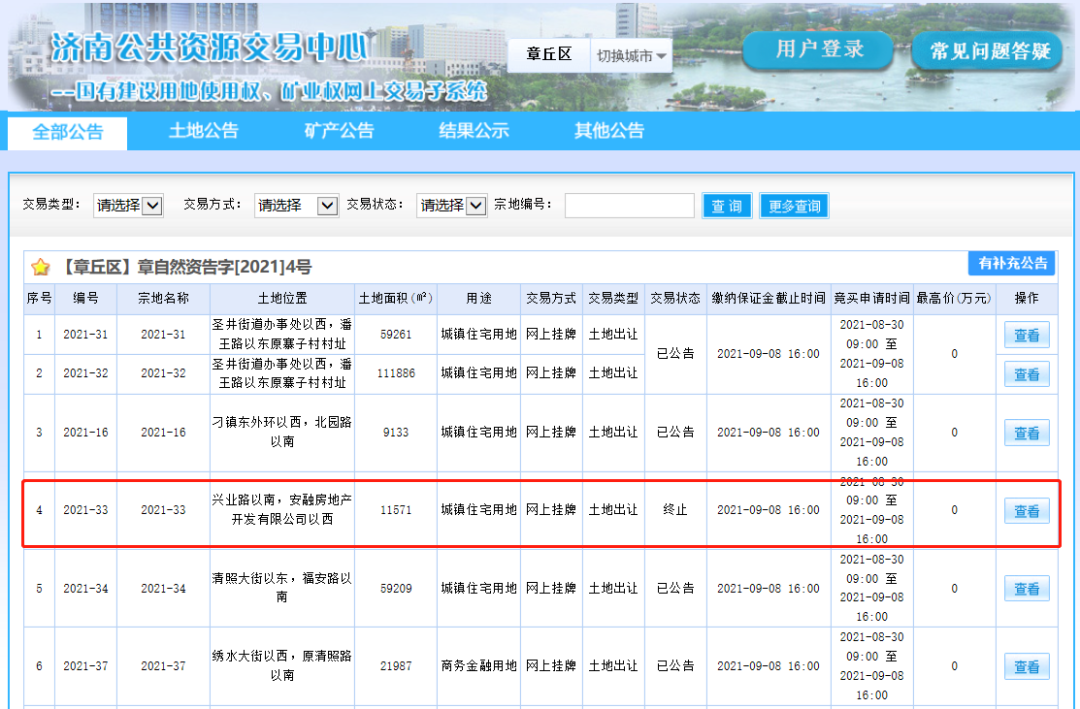1080x709 pixels.
Task: Click location text 刁镇东外环以西，北园路以南
Action: (x=282, y=432)
